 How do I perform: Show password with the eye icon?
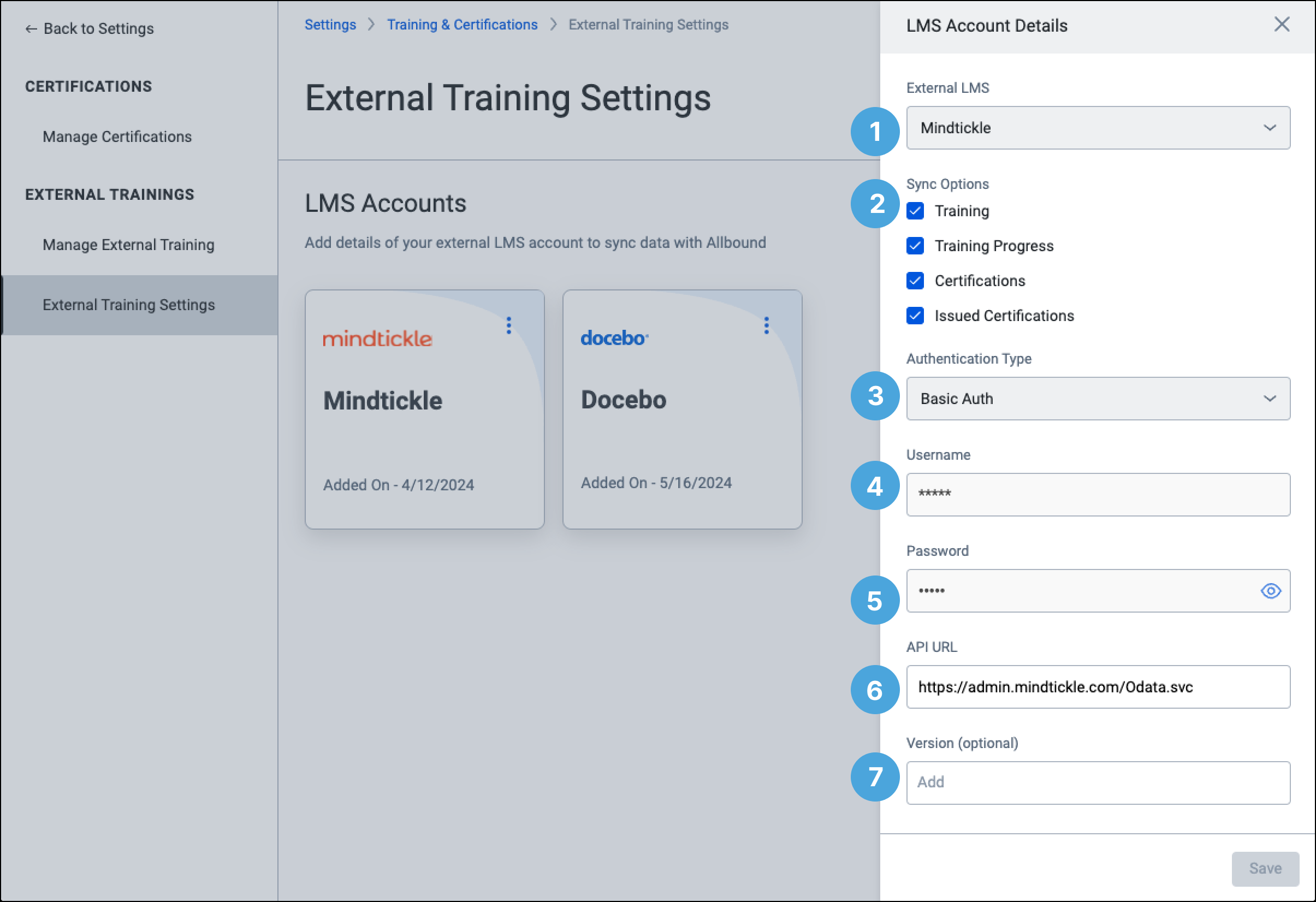tap(1271, 591)
